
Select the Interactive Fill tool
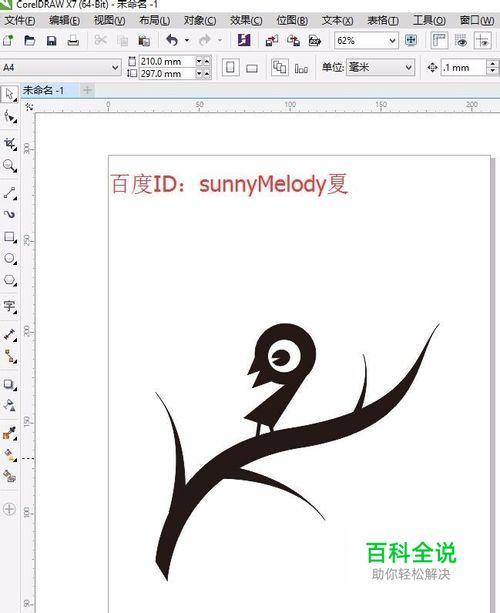point(9,455)
